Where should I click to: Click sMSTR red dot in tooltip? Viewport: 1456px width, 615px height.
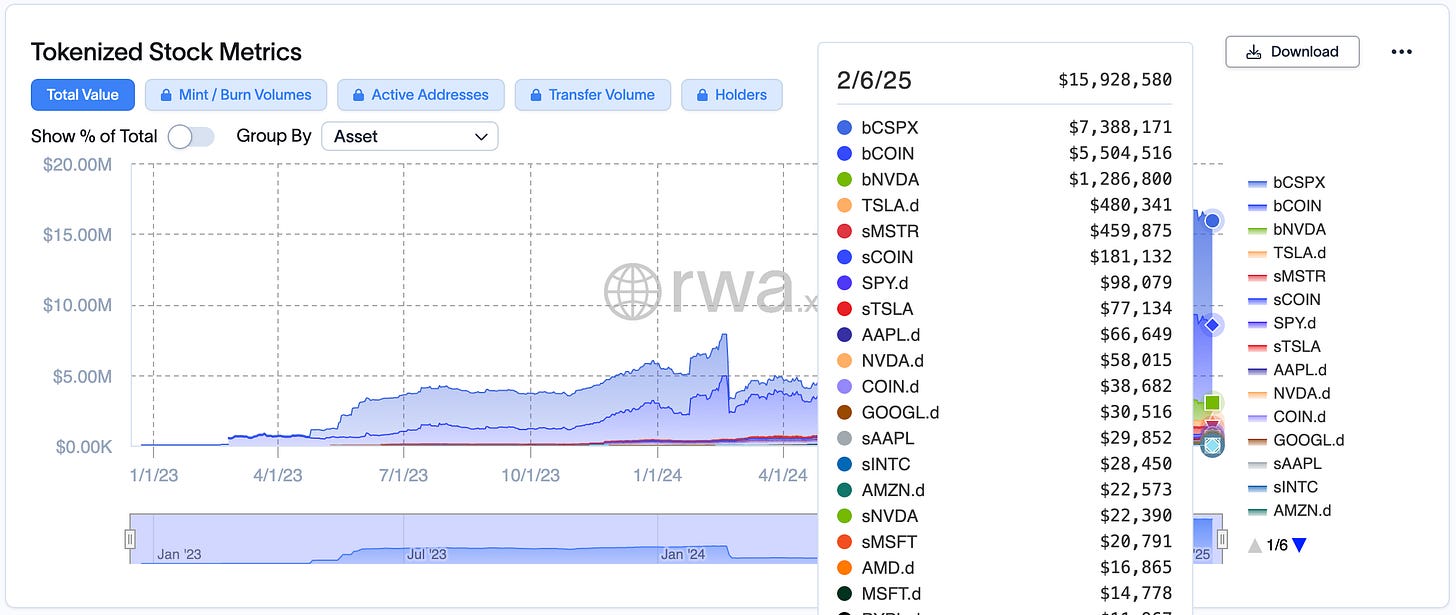pyautogui.click(x=844, y=231)
